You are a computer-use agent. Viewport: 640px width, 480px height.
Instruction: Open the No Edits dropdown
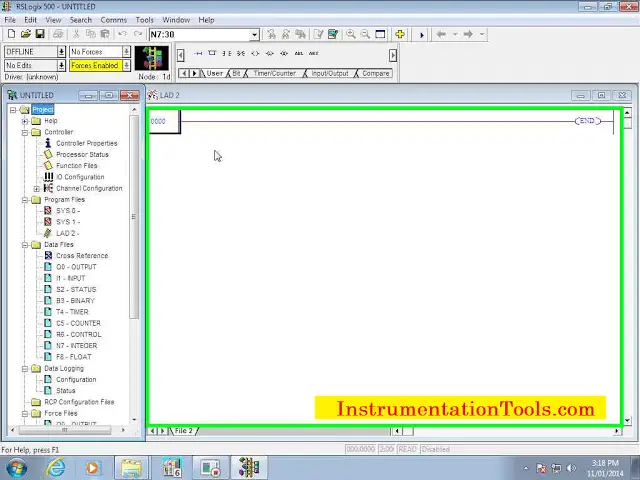[x=61, y=65]
